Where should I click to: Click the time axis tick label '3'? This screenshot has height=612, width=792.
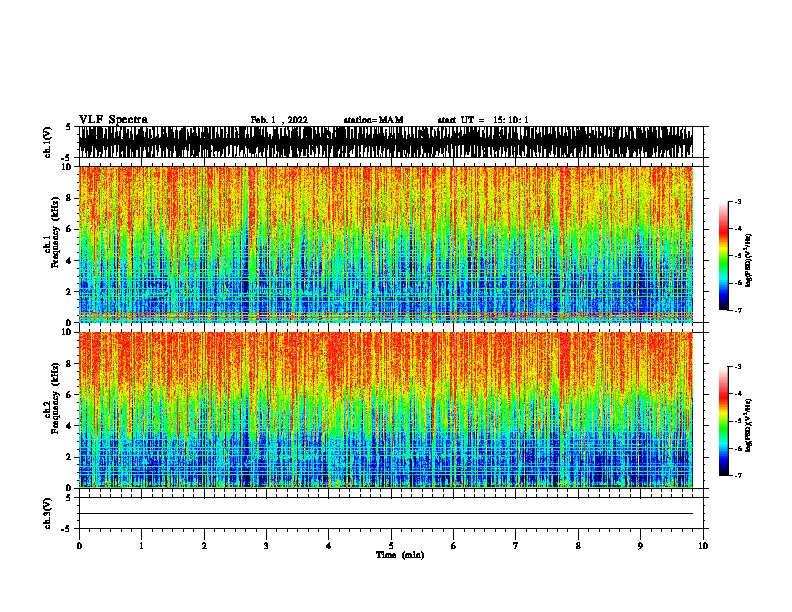click(266, 546)
